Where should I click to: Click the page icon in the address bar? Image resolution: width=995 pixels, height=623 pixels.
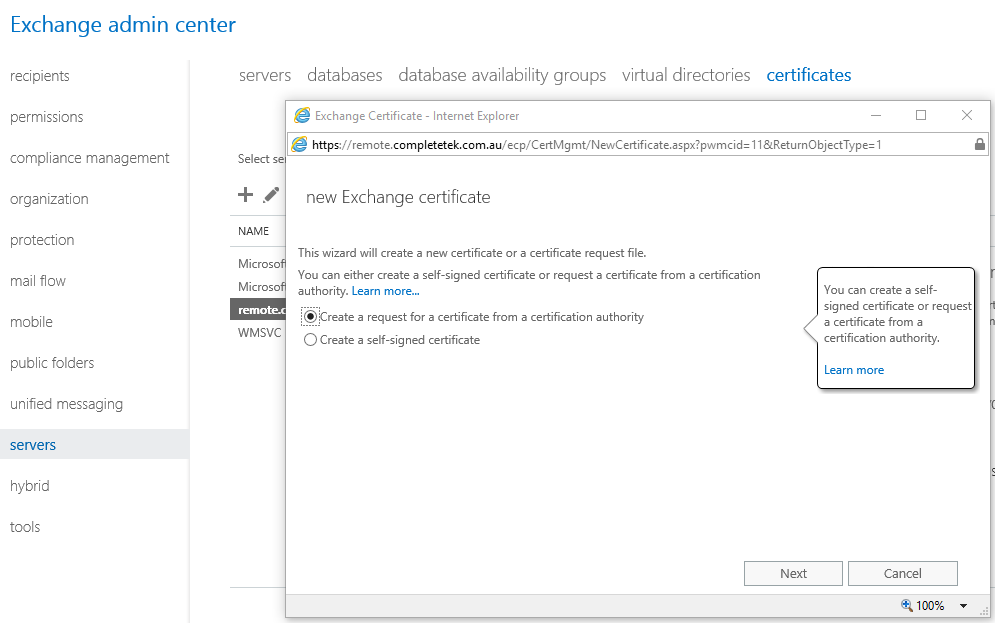[x=299, y=144]
